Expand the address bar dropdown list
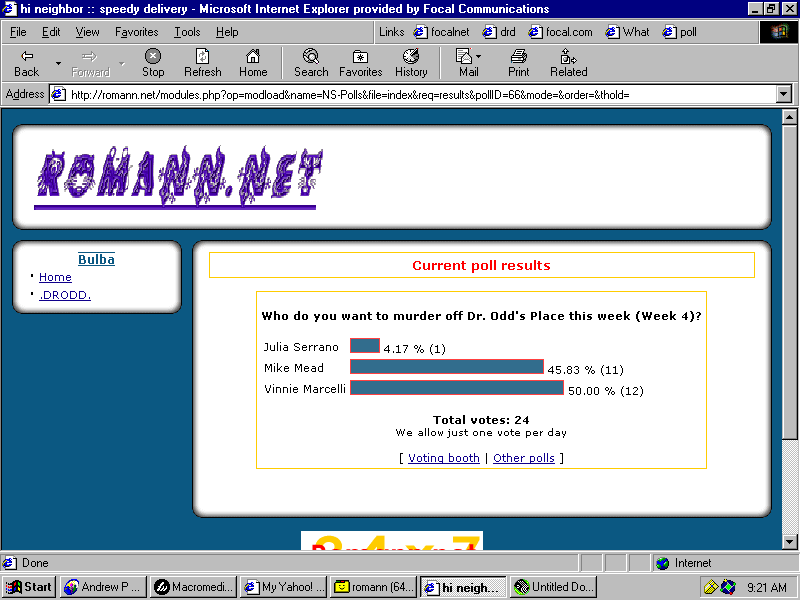Image resolution: width=800 pixels, height=600 pixels. tap(784, 94)
